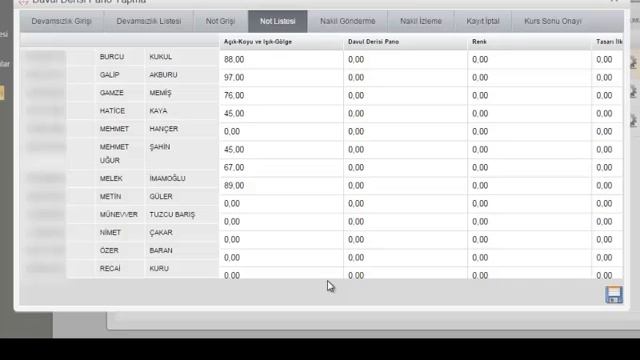Open the Devamsızlık Girişi tab

(61, 21)
